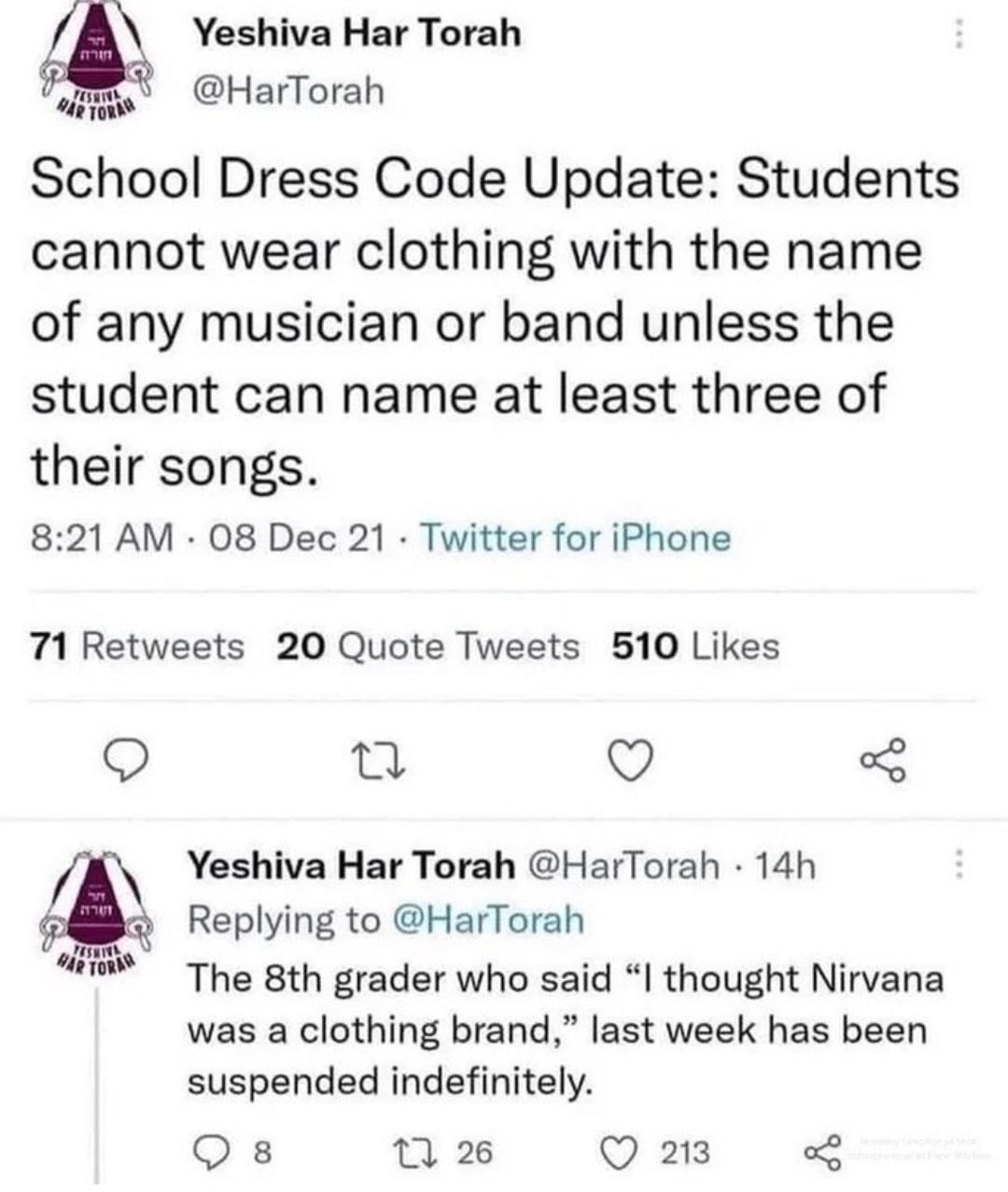Open more options menu on reply tweet
This screenshot has height=1192, width=1008.
tap(958, 865)
